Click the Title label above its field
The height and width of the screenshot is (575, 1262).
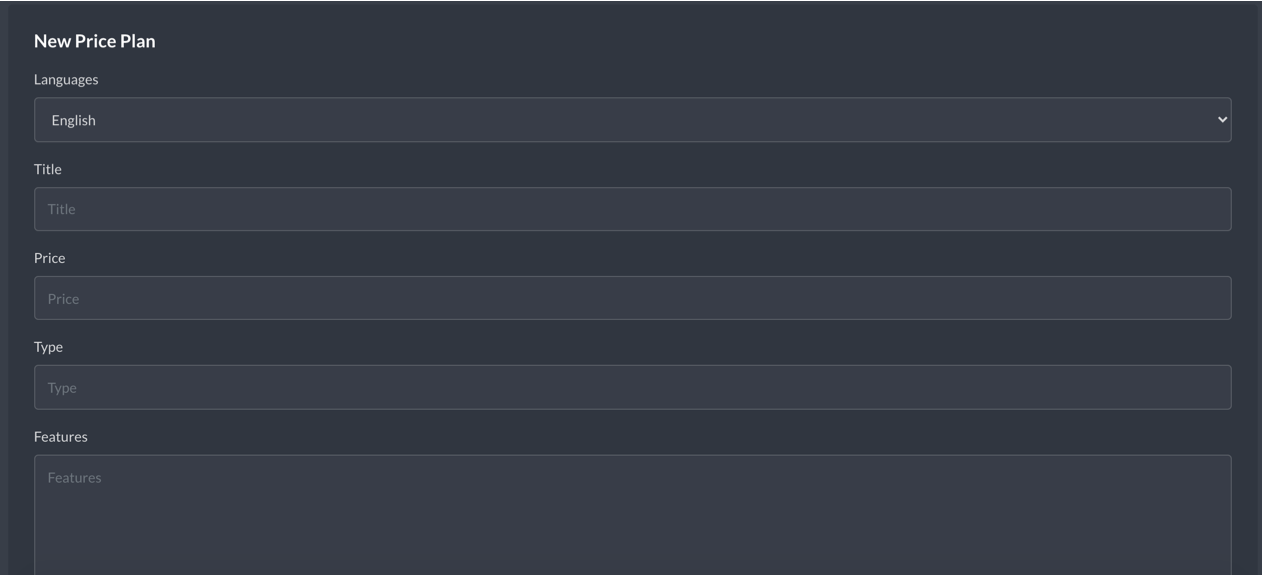48,169
